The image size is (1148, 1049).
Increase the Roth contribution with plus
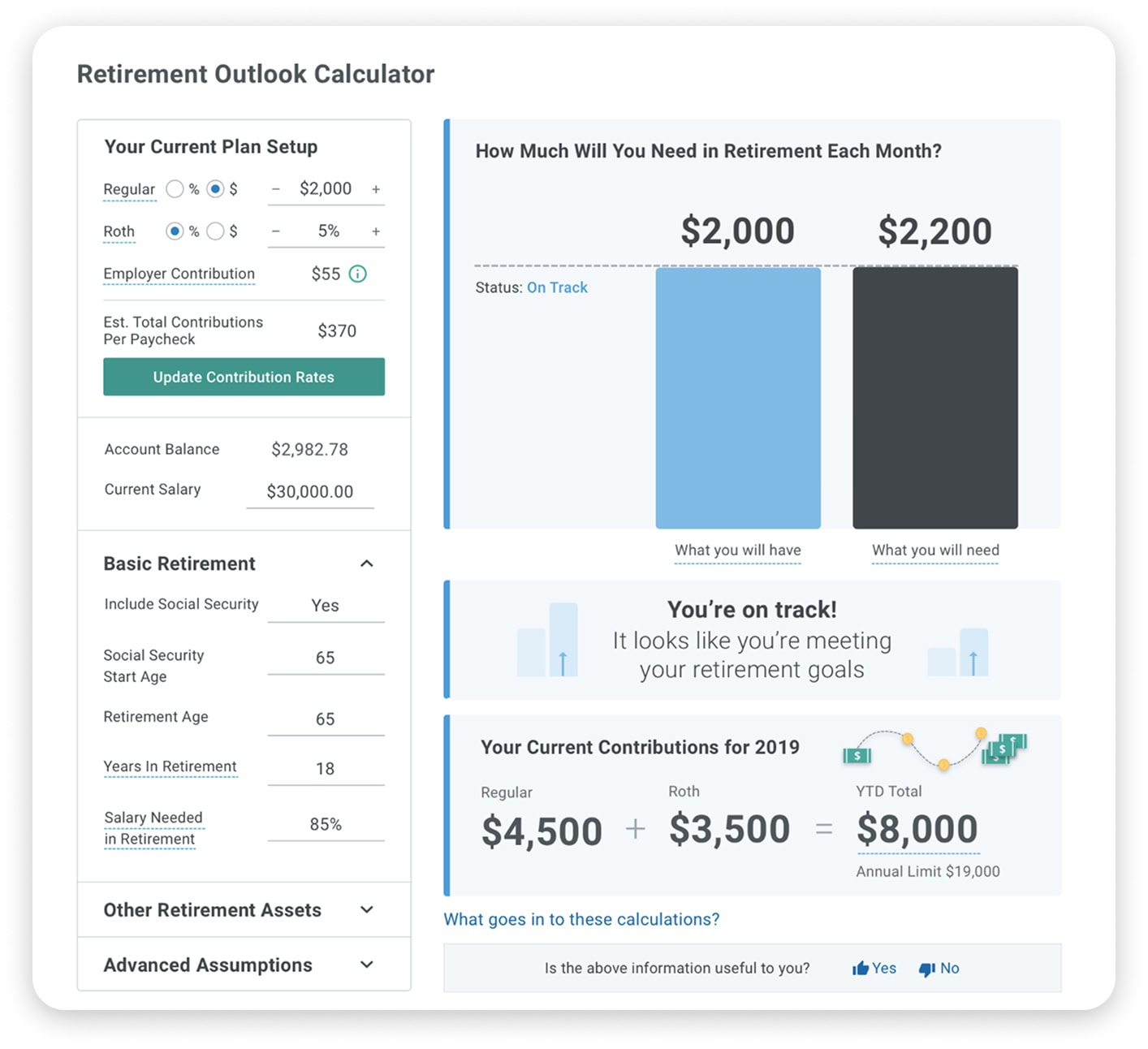point(376,231)
